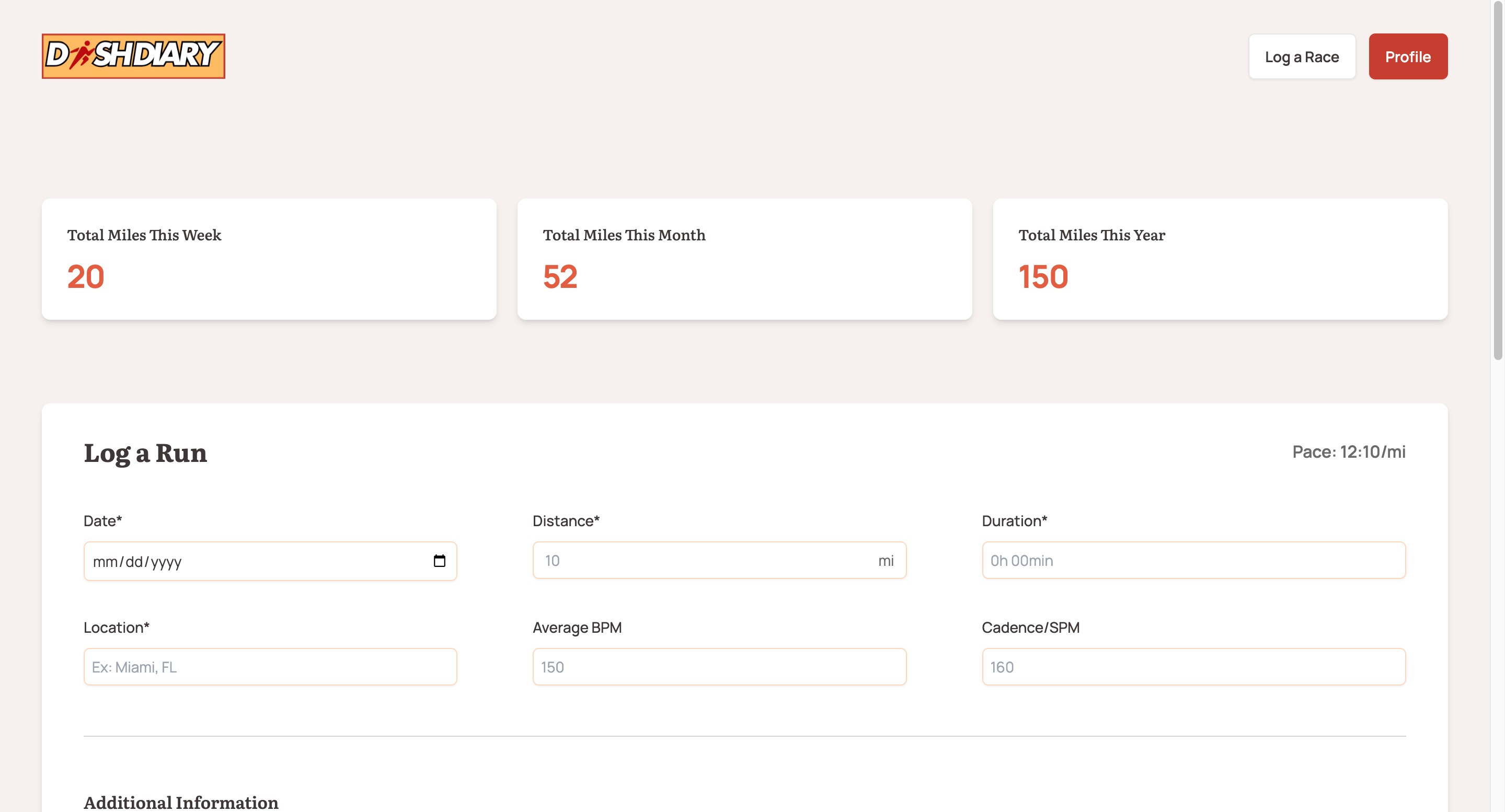The height and width of the screenshot is (812, 1505).
Task: Click the DashDiary logo
Action: pyautogui.click(x=133, y=56)
